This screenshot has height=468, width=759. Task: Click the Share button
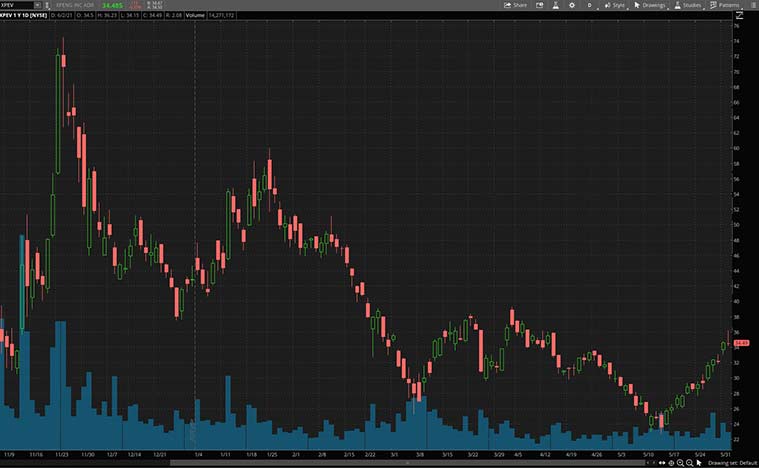(516, 5)
